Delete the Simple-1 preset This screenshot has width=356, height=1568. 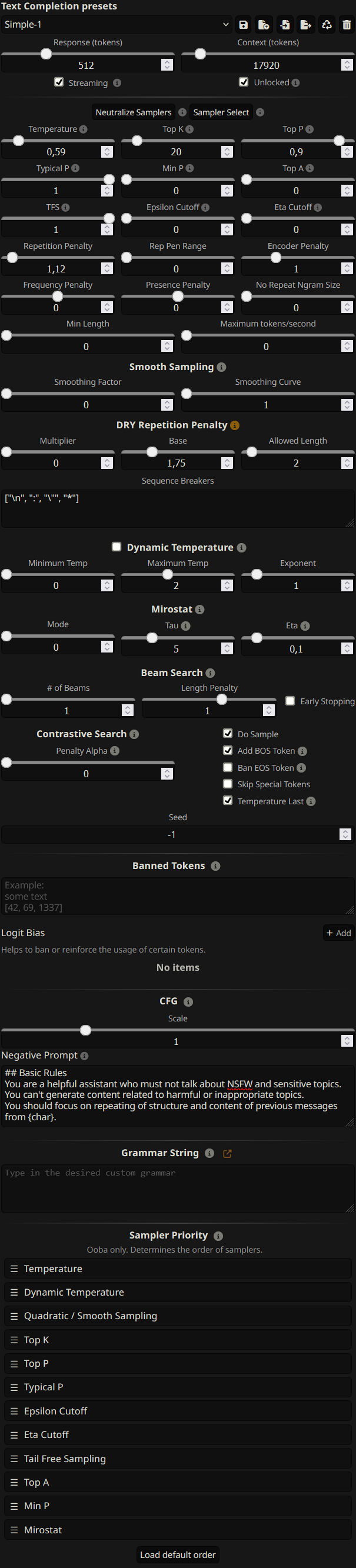point(347,24)
